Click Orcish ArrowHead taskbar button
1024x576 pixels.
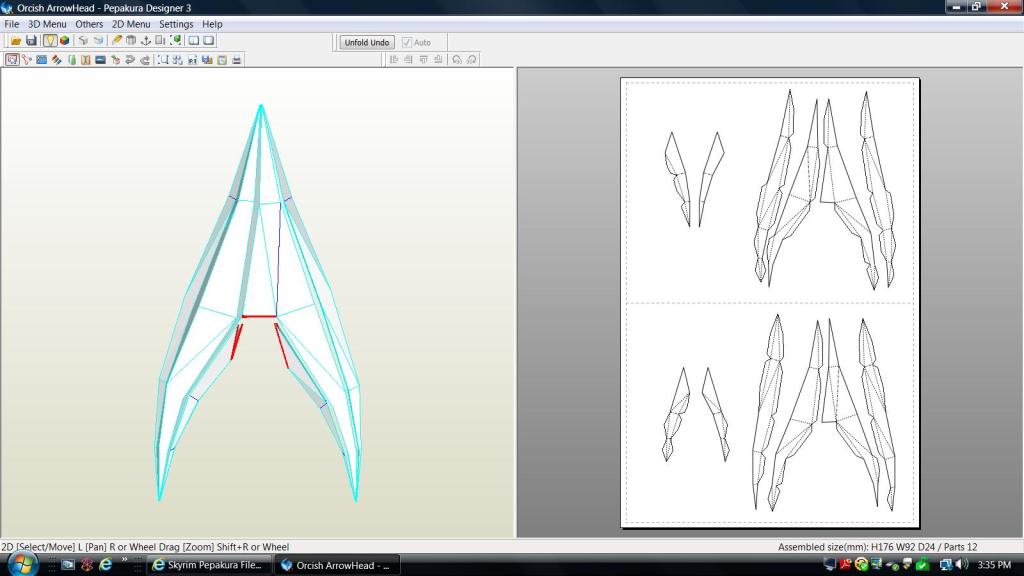(x=336, y=565)
